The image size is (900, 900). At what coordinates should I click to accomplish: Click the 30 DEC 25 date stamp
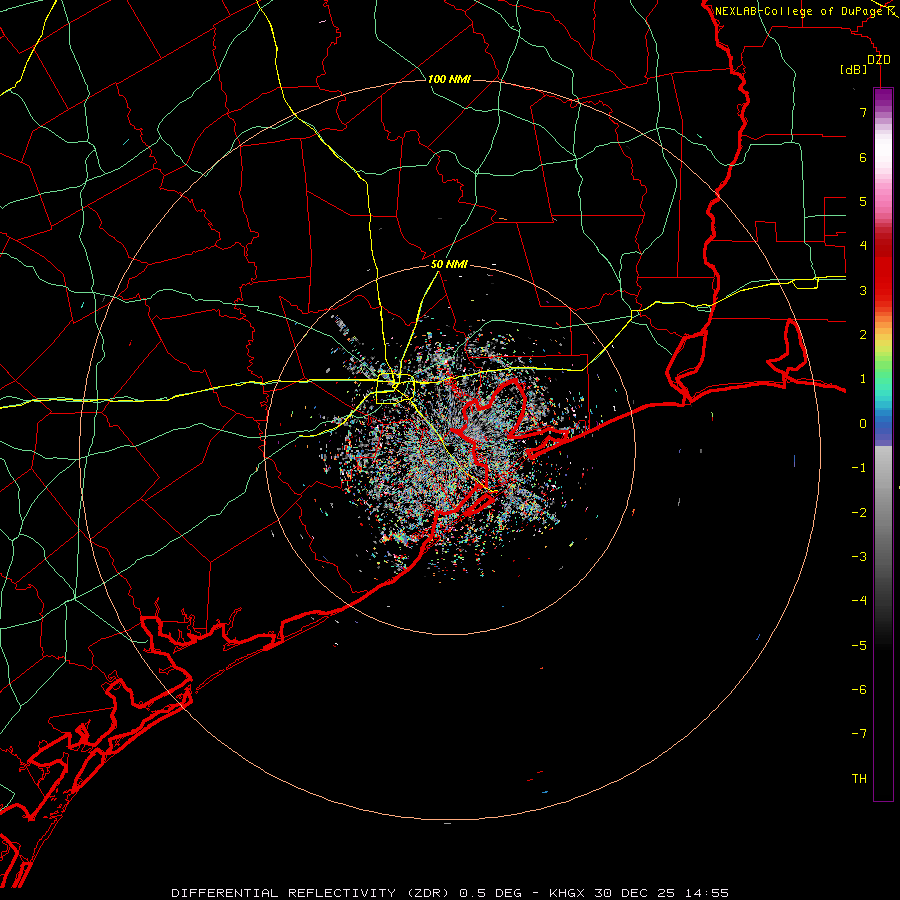634,893
